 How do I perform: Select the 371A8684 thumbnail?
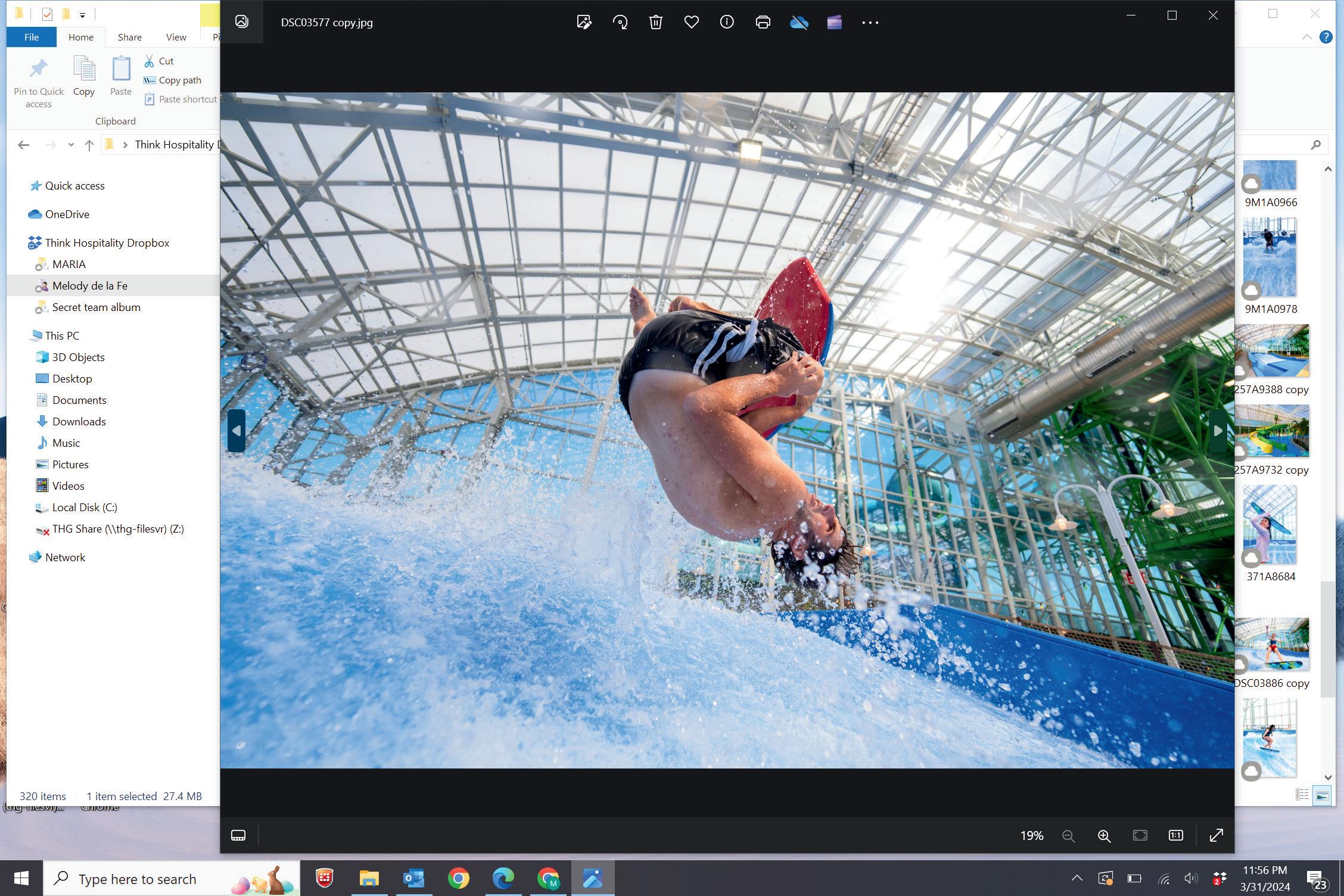click(x=1270, y=525)
